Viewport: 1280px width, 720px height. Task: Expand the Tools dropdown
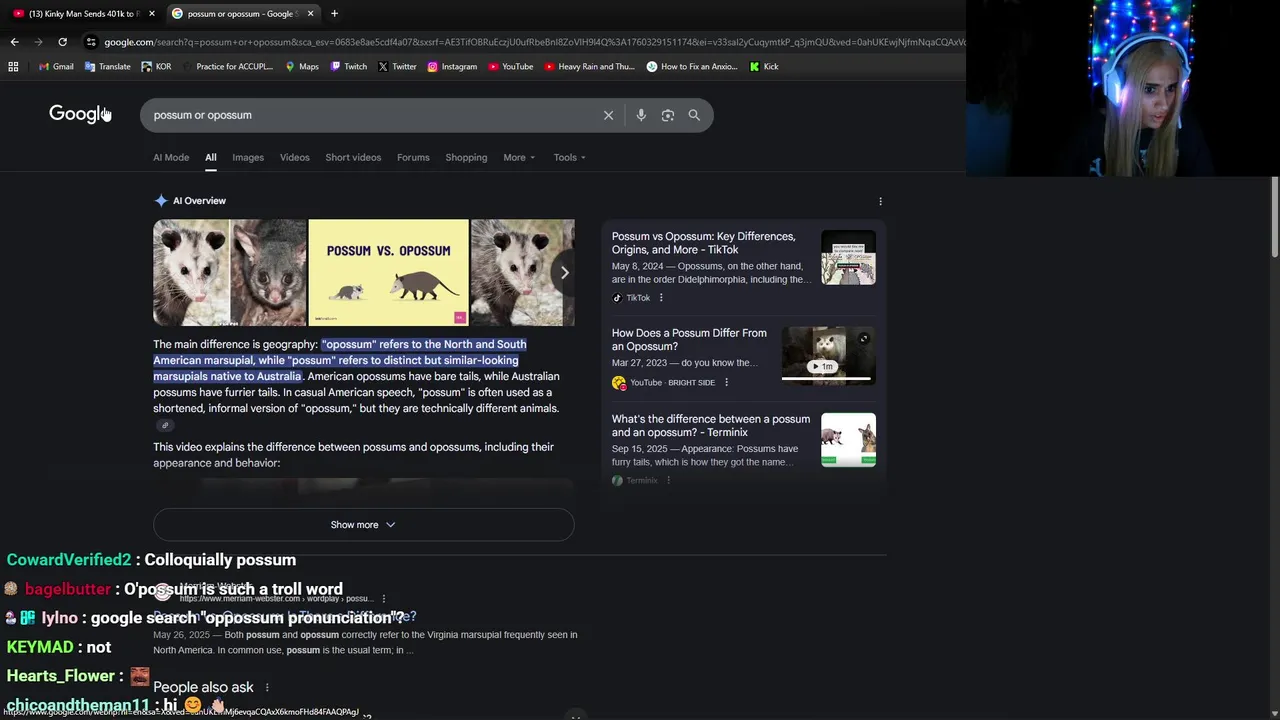click(x=570, y=157)
